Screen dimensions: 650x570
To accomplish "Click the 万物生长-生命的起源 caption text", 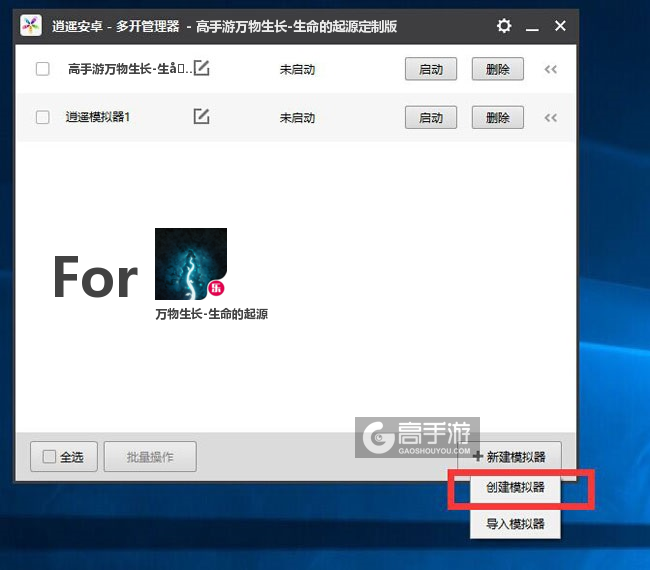I will (211, 314).
